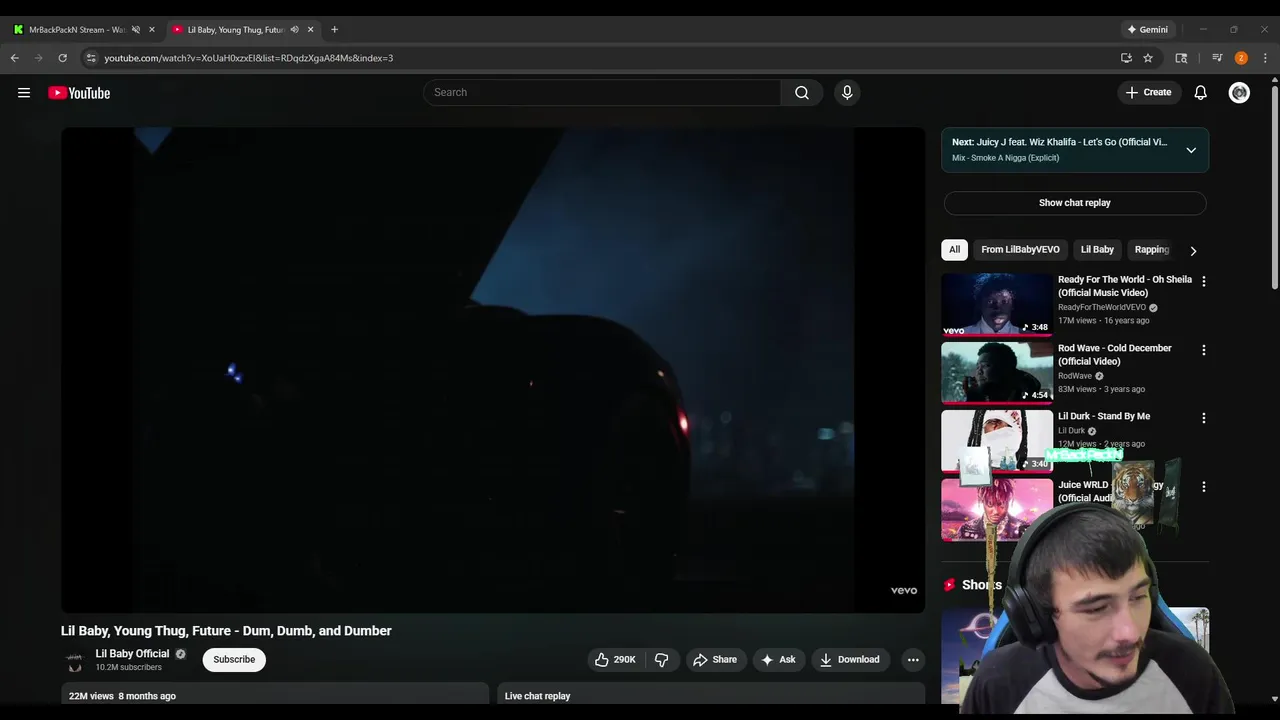The image size is (1280, 720).
Task: Click the Share button
Action: [715, 659]
